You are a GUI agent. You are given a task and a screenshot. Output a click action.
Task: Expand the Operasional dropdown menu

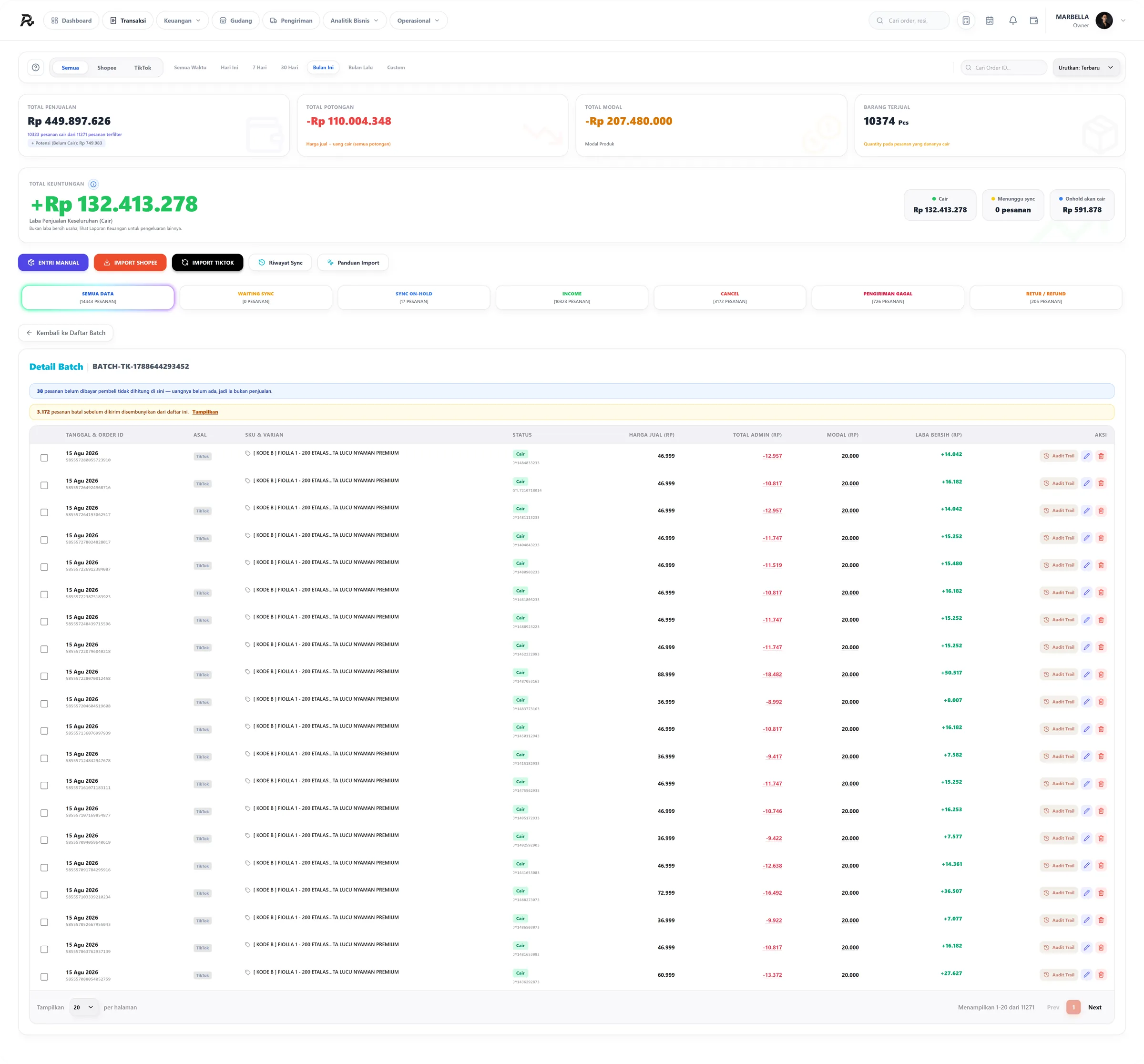[x=418, y=20]
